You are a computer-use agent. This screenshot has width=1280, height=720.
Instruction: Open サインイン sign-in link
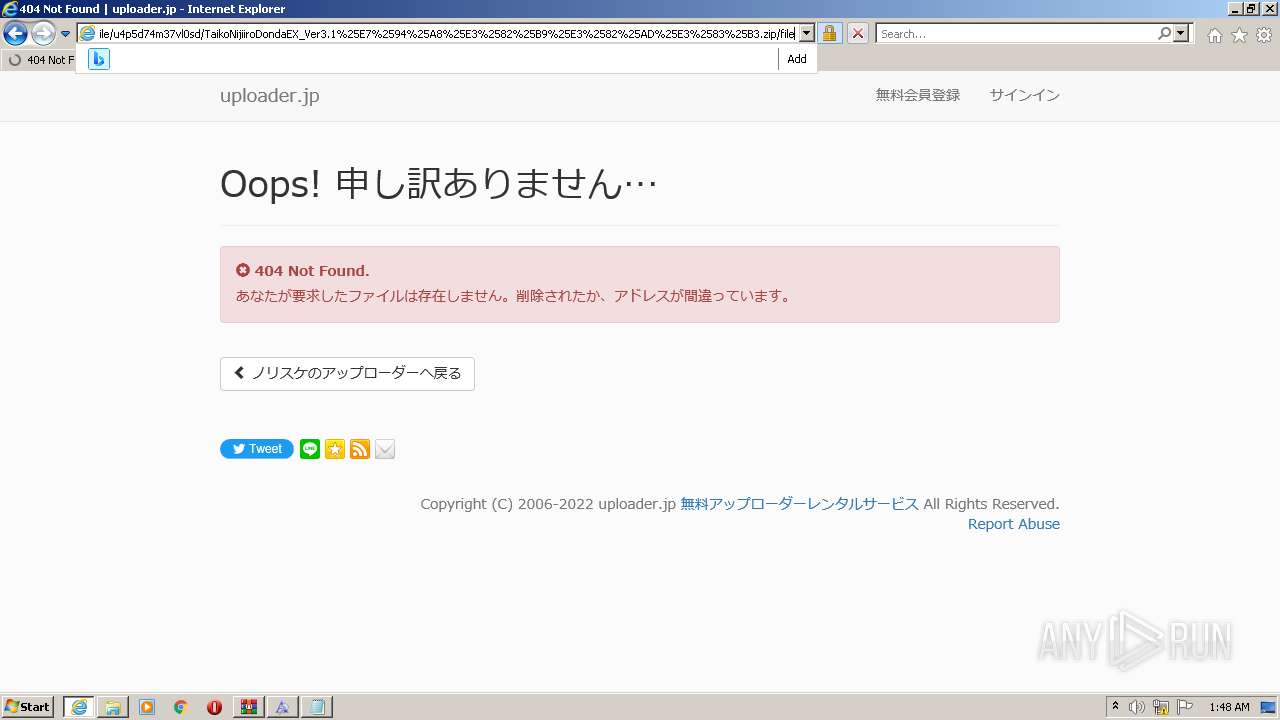click(1025, 95)
